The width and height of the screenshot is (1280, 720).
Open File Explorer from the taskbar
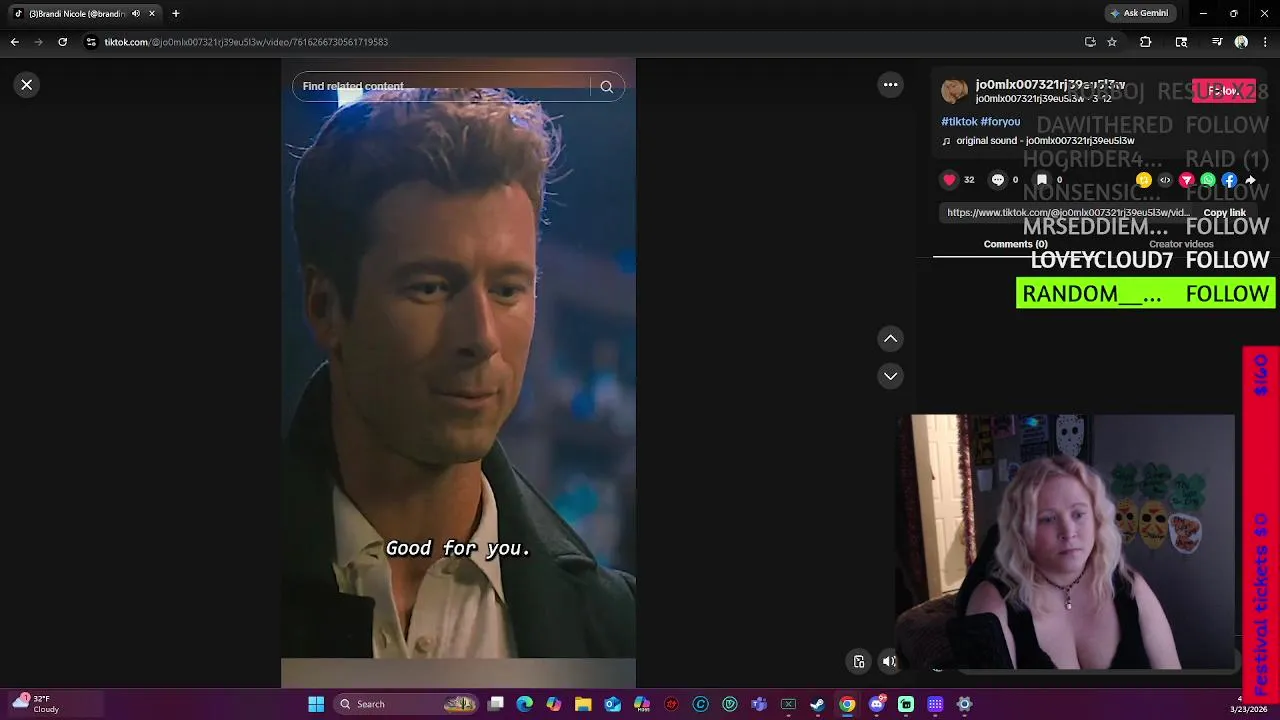[583, 704]
